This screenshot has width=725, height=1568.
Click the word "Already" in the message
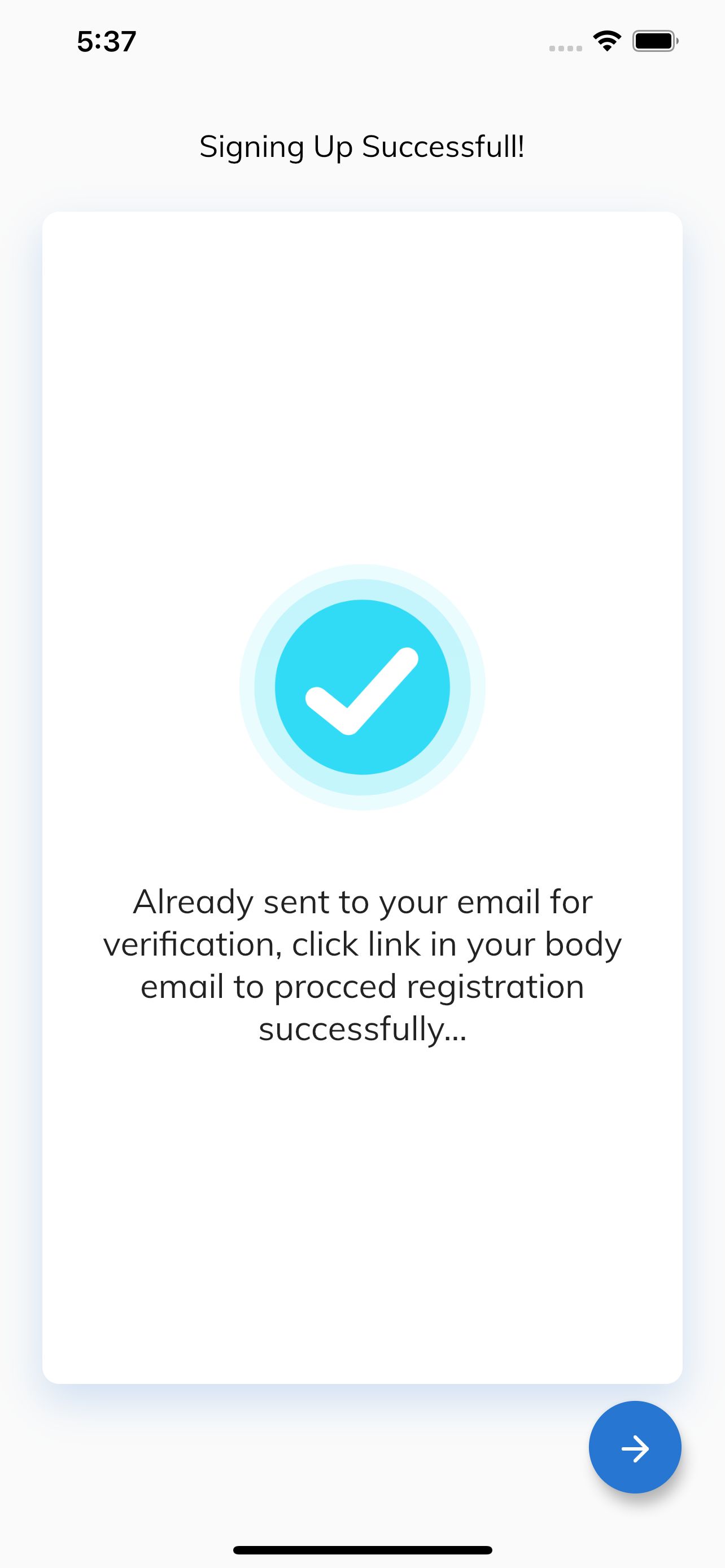click(193, 902)
